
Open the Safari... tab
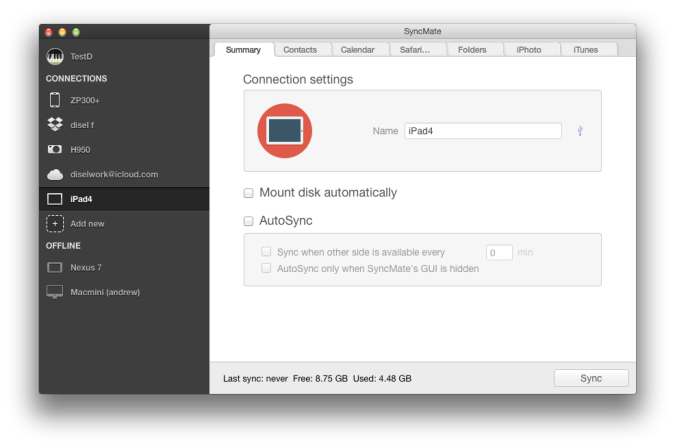pyautogui.click(x=415, y=50)
